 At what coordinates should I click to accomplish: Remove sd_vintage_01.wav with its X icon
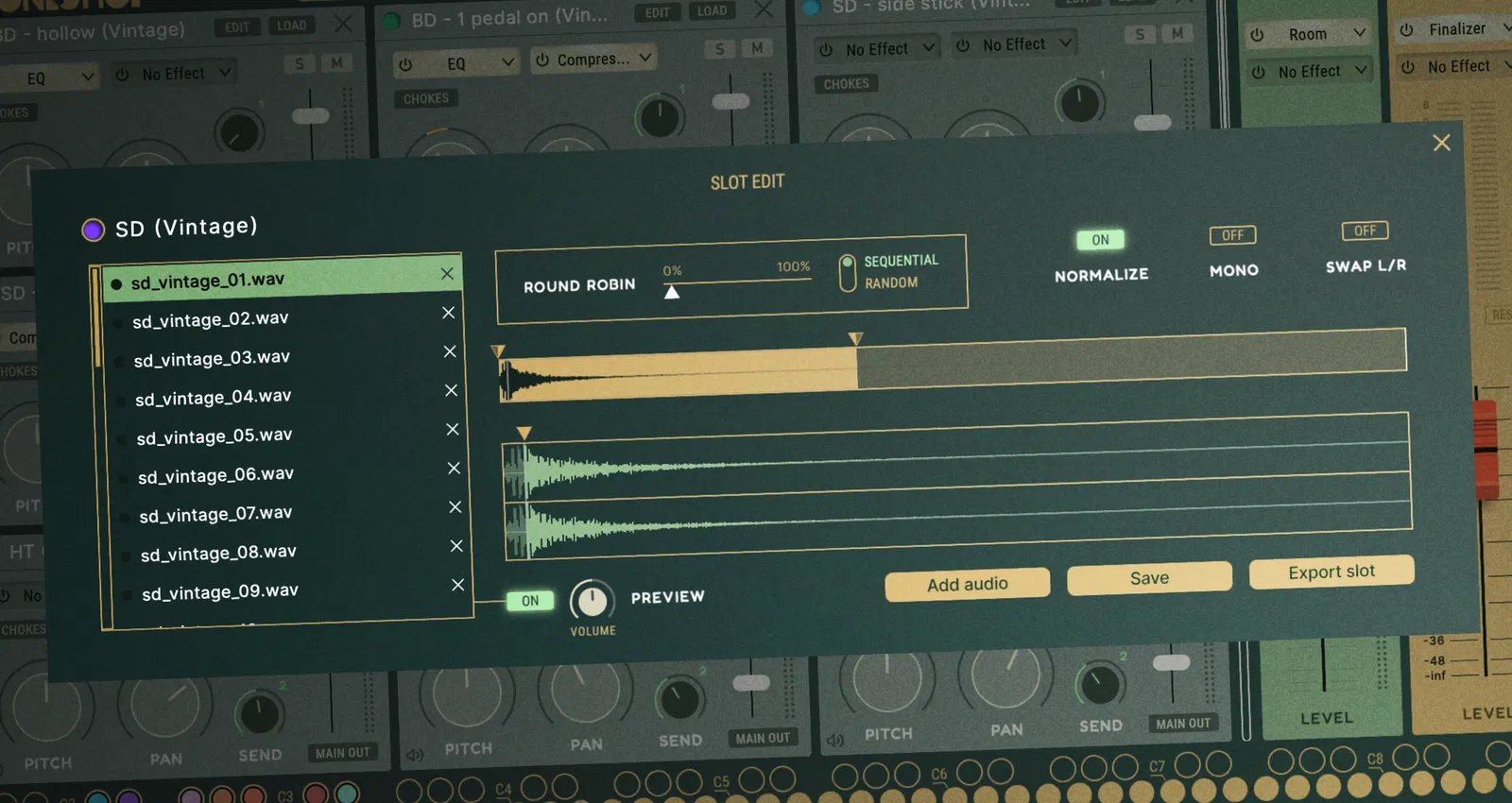click(447, 274)
